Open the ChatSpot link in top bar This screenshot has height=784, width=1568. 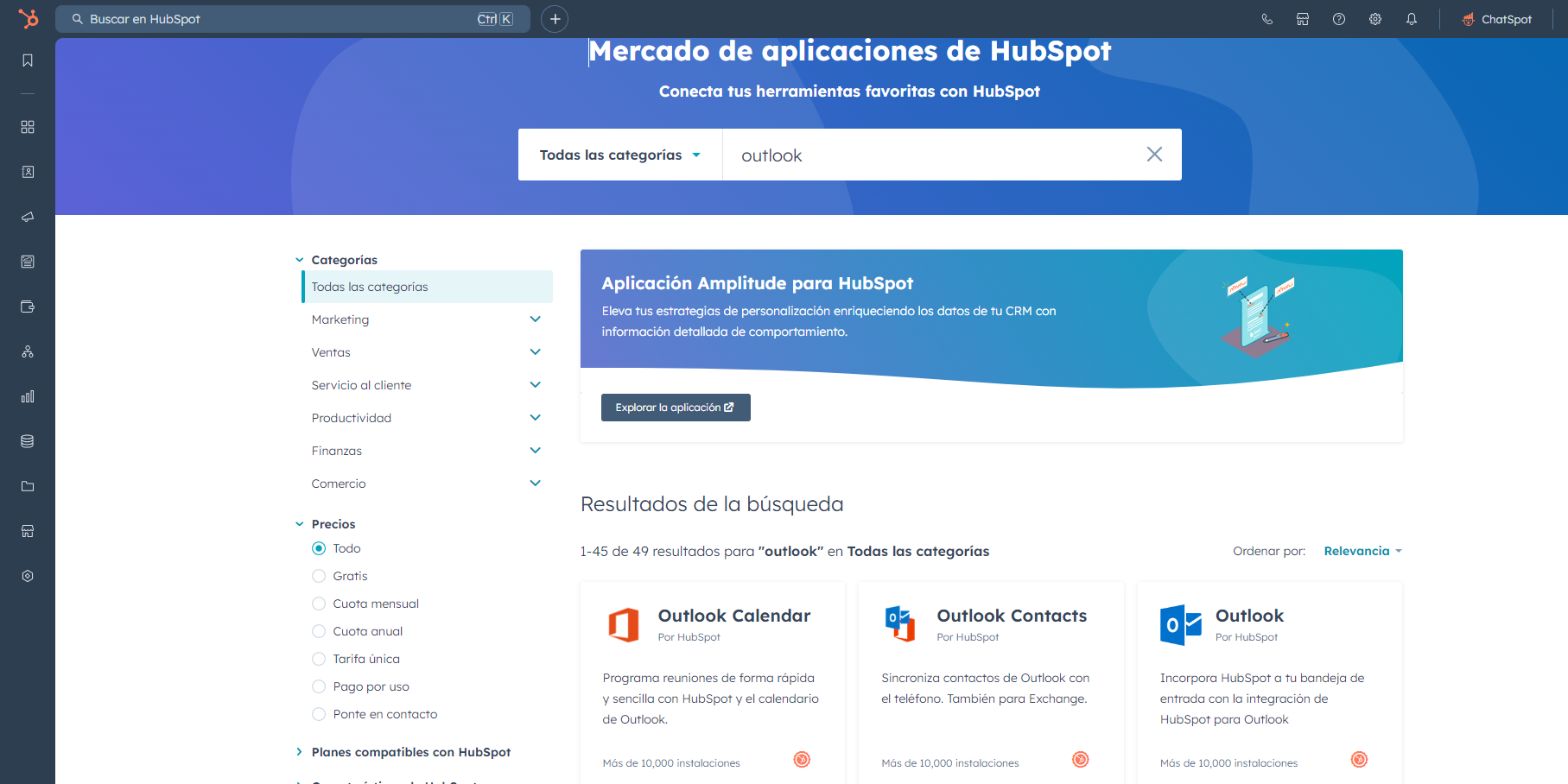point(1497,19)
